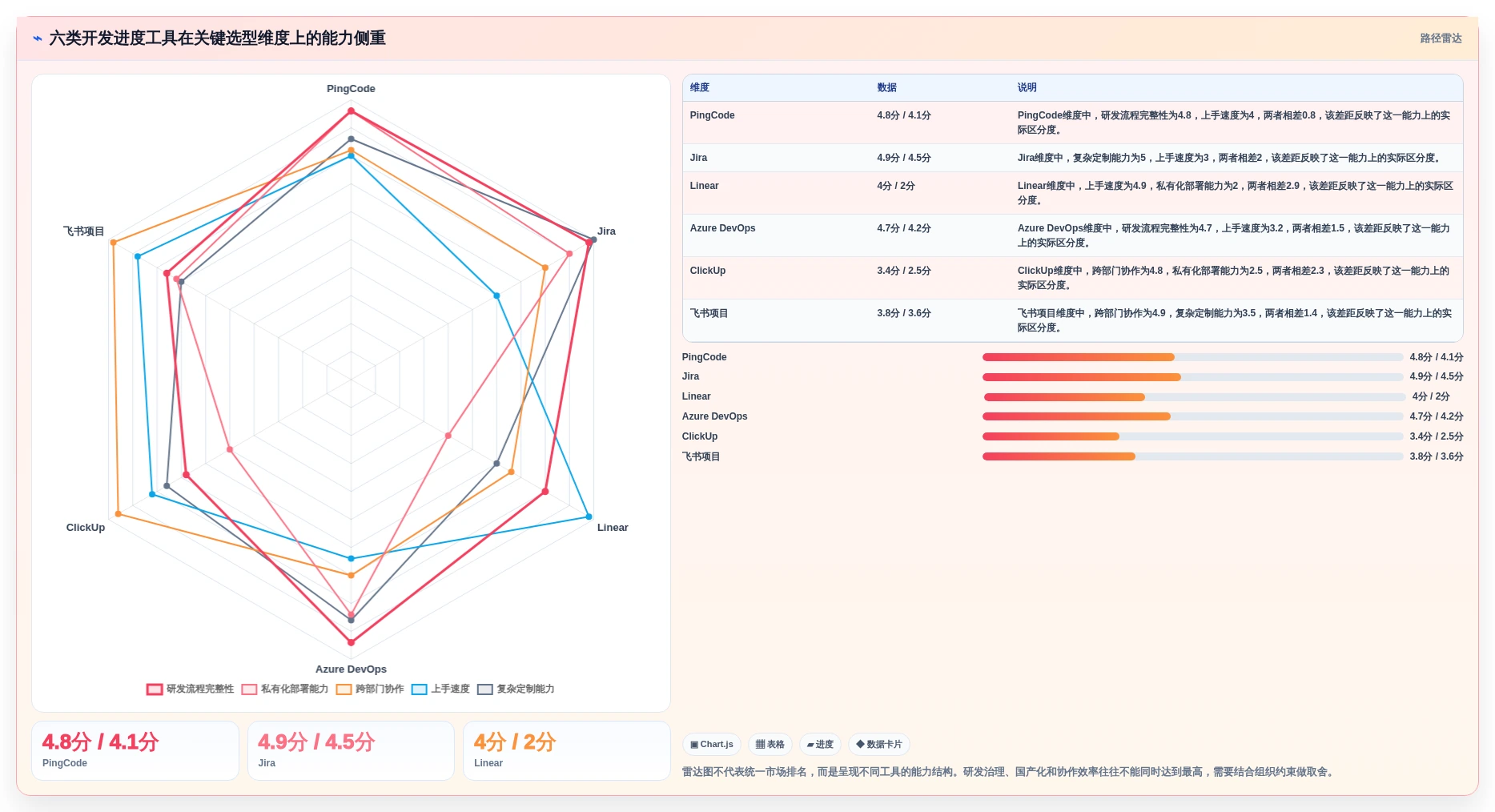Image resolution: width=1495 pixels, height=812 pixels.
Task: Click the 4分 / 2分 table cell
Action: point(895,186)
